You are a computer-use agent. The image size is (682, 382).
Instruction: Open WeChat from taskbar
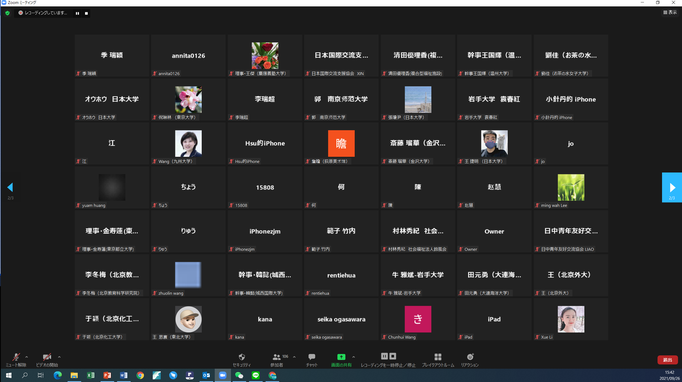click(239, 375)
